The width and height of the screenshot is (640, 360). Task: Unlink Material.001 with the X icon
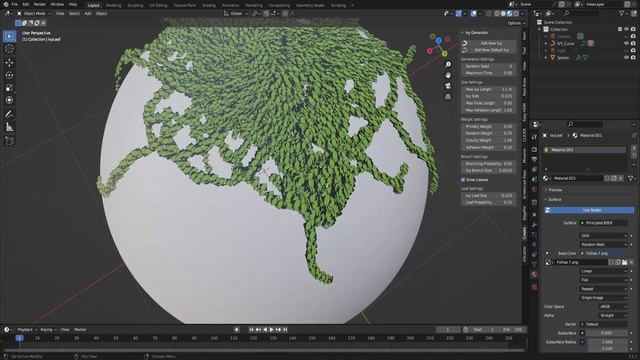pos(621,178)
